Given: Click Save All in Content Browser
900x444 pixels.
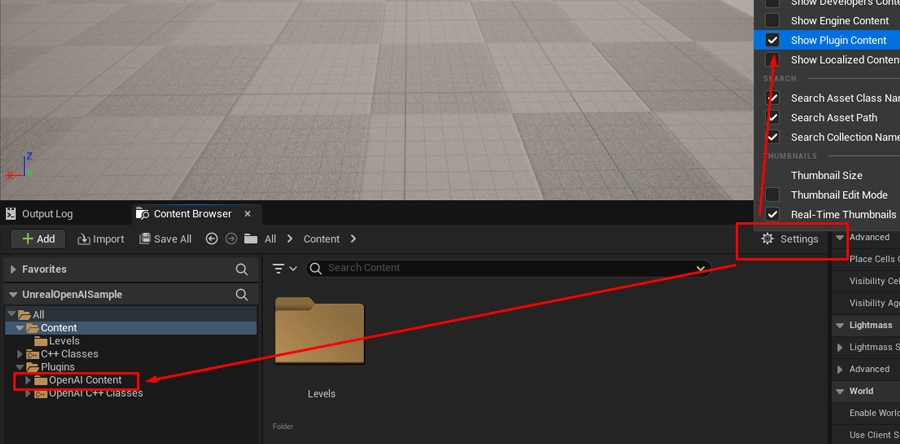Looking at the screenshot, I should [166, 239].
